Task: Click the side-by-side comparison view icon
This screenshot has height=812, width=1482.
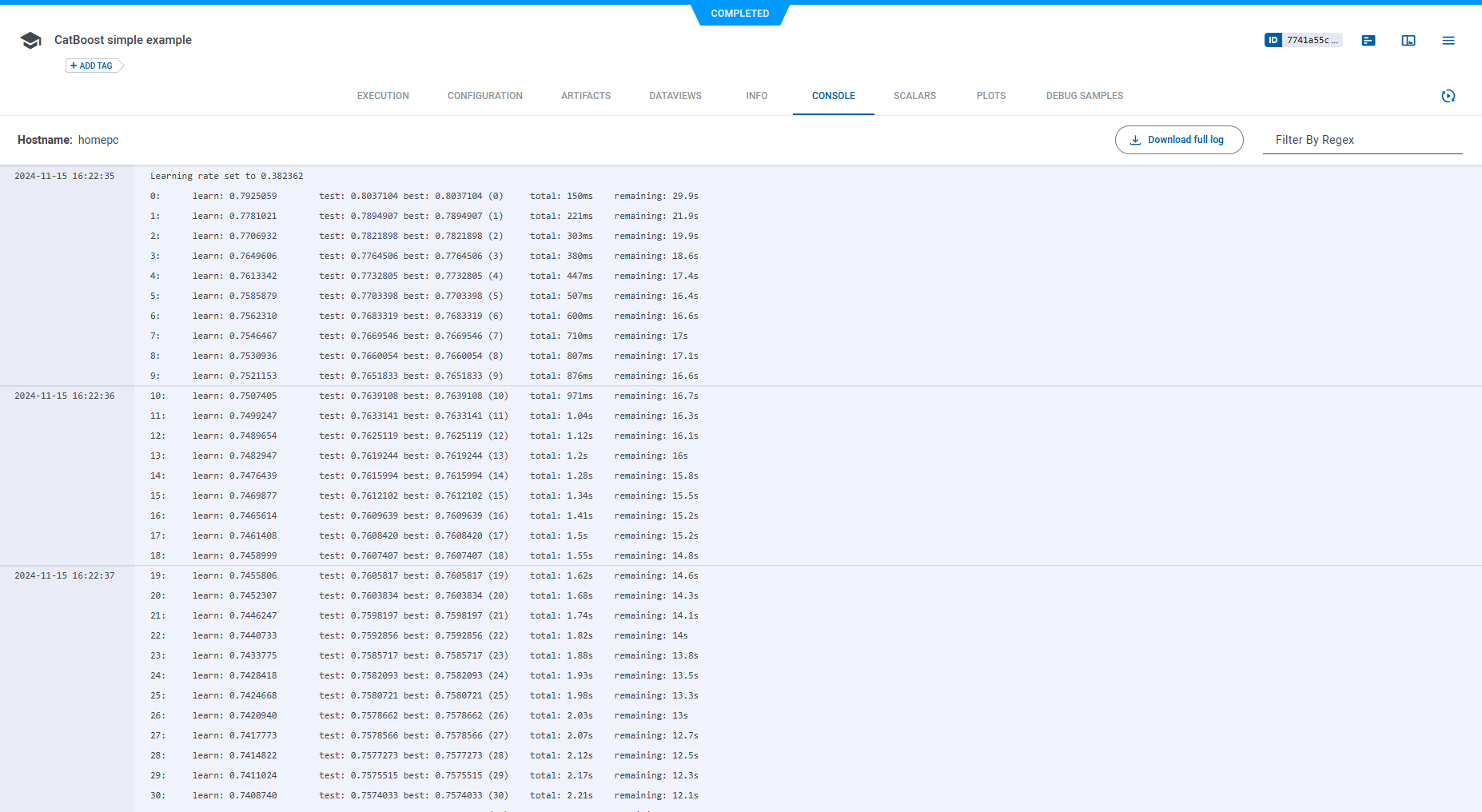Action: click(1408, 40)
